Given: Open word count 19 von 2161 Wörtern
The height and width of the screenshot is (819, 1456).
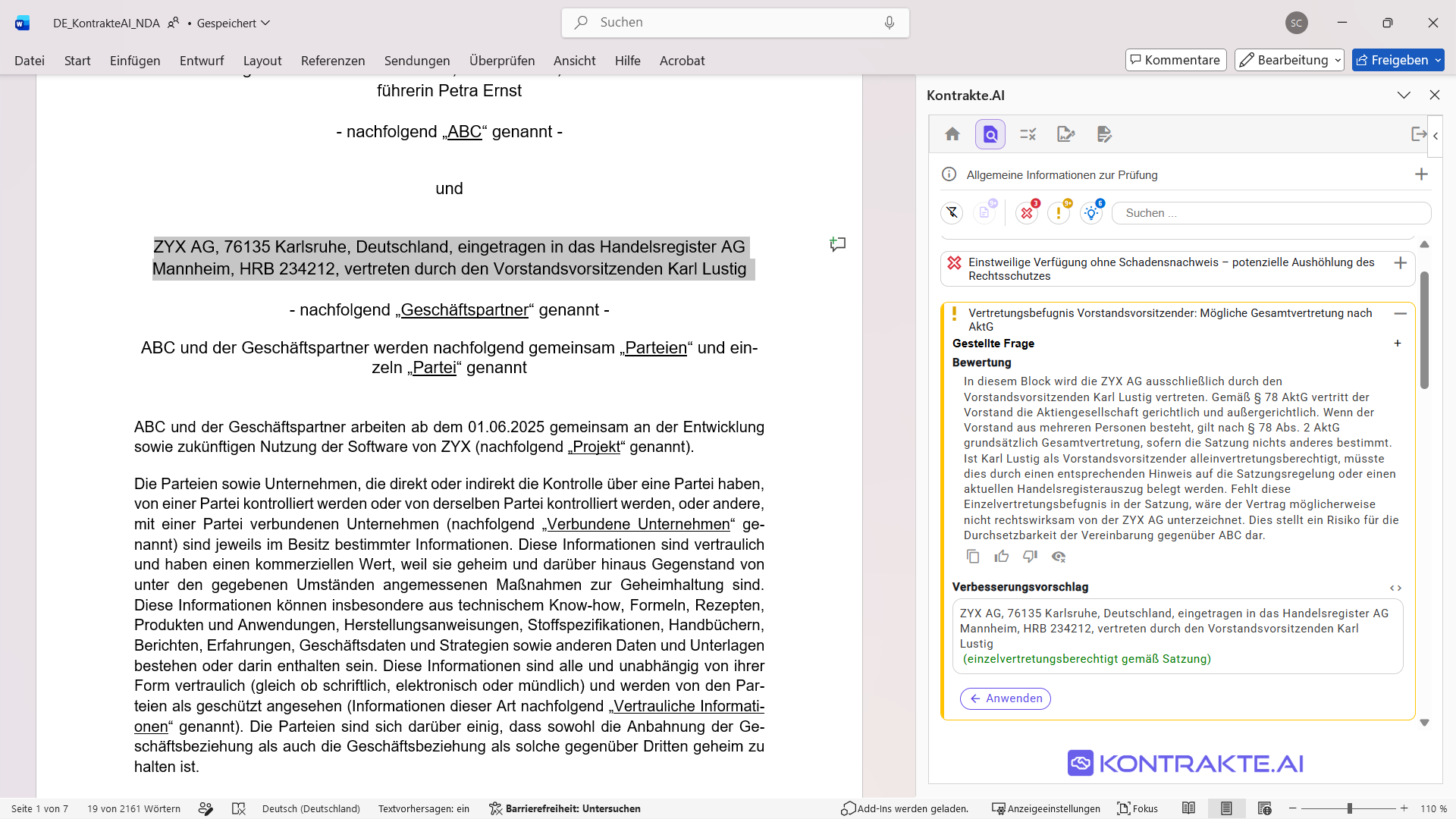Looking at the screenshot, I should pyautogui.click(x=133, y=808).
